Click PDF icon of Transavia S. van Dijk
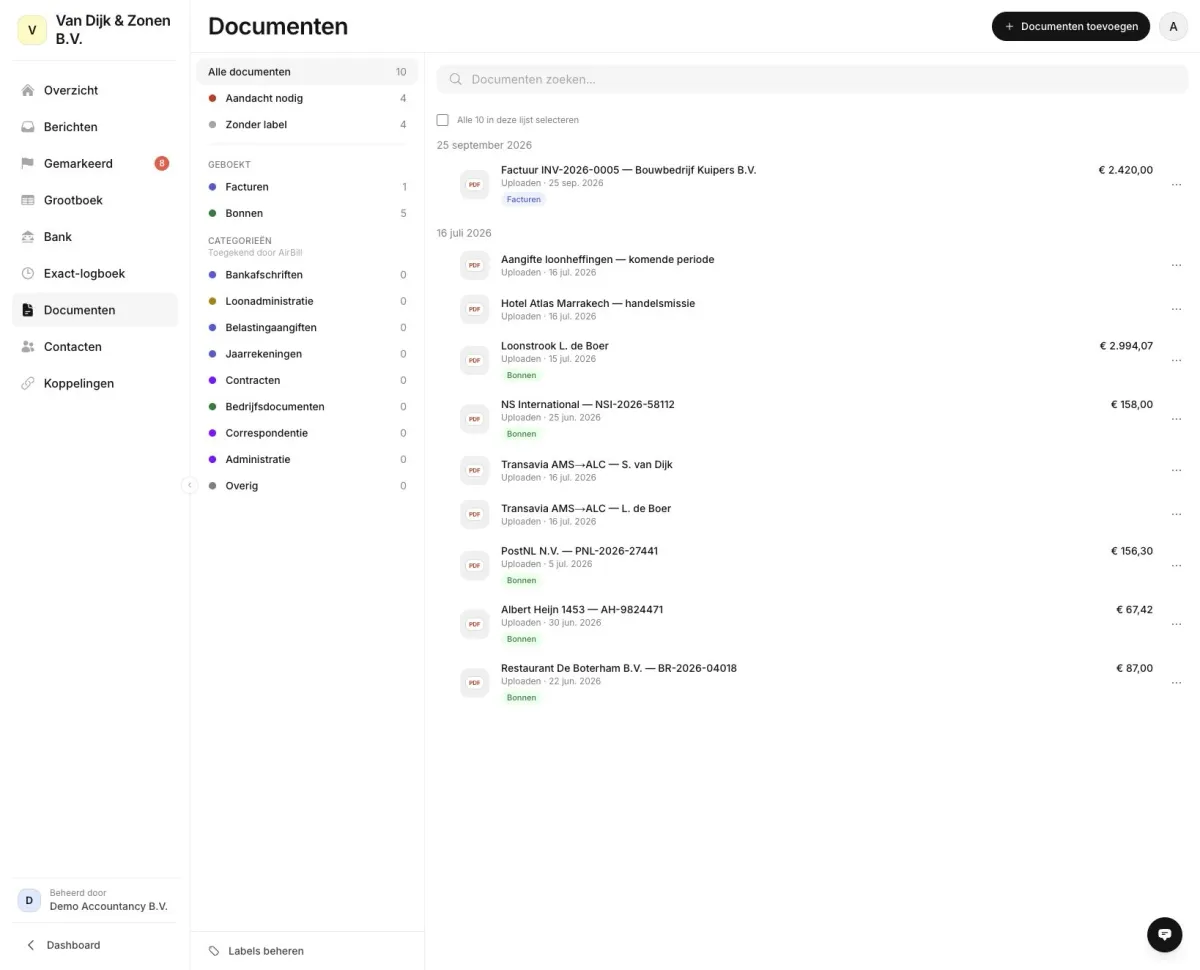 coord(474,470)
